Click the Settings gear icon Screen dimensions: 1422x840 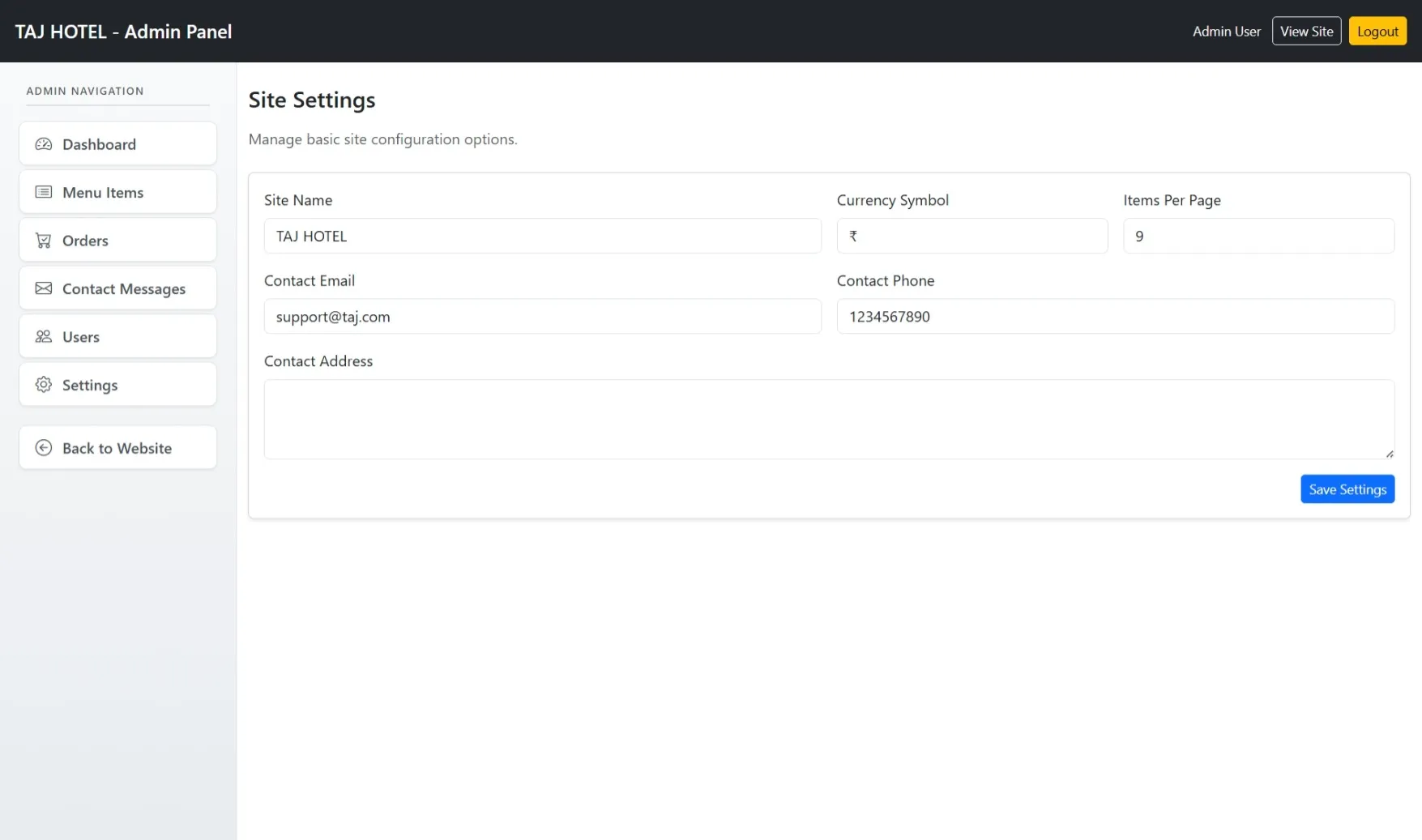click(x=44, y=385)
